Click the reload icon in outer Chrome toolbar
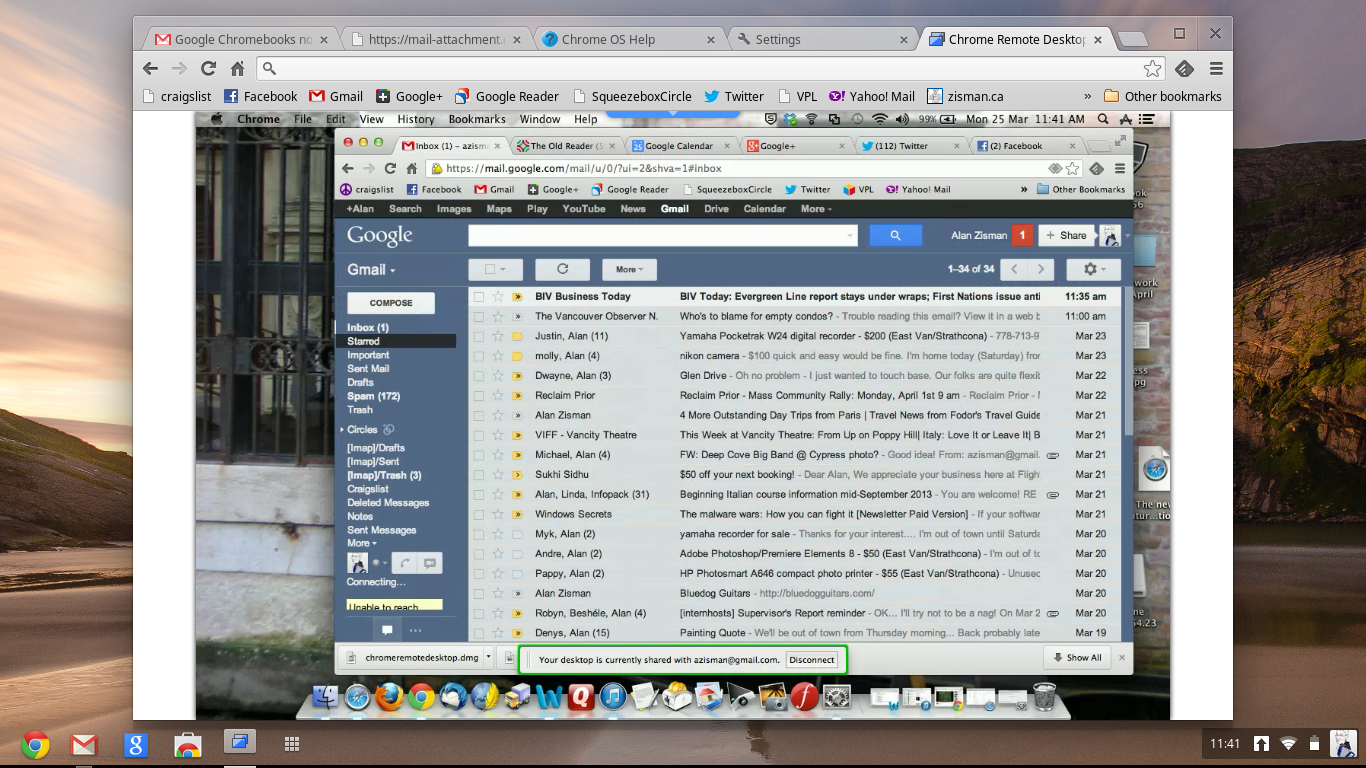The width and height of the screenshot is (1366, 768). pos(208,68)
